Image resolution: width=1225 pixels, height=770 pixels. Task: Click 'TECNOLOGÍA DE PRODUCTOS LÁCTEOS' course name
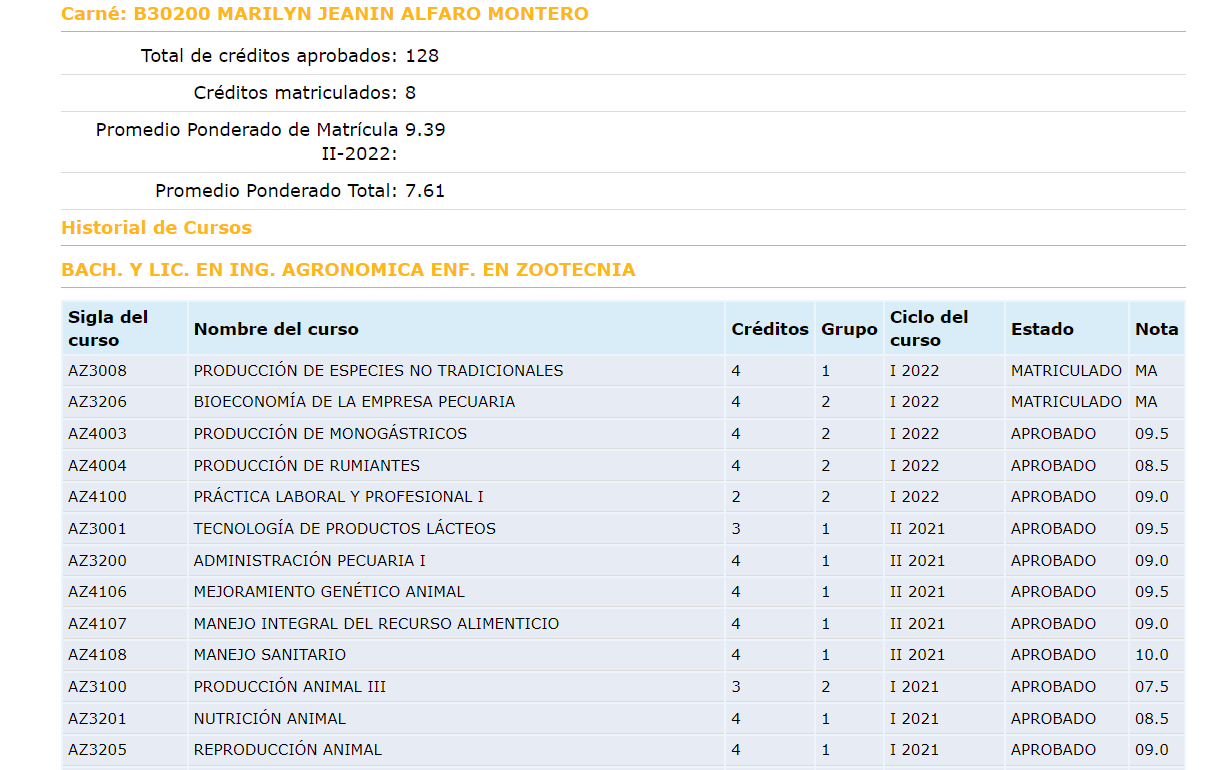tap(344, 529)
